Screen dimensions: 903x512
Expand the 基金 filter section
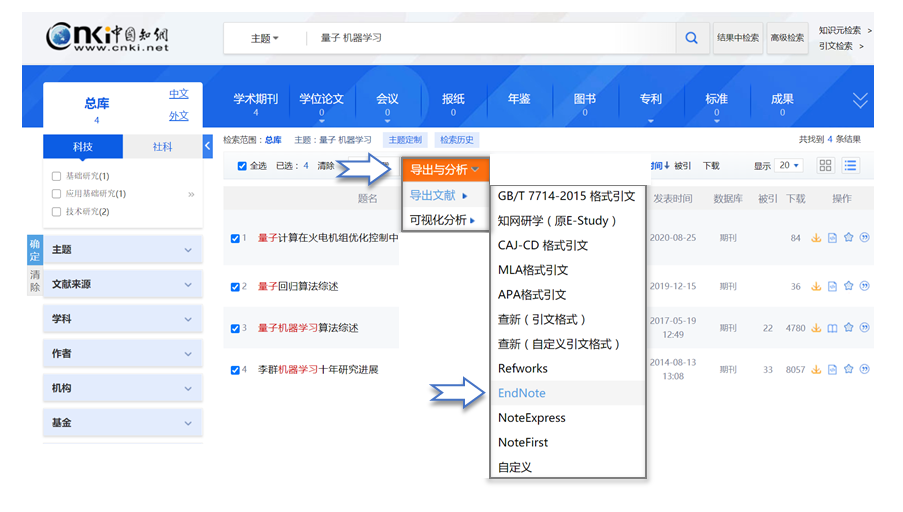[x=123, y=422]
